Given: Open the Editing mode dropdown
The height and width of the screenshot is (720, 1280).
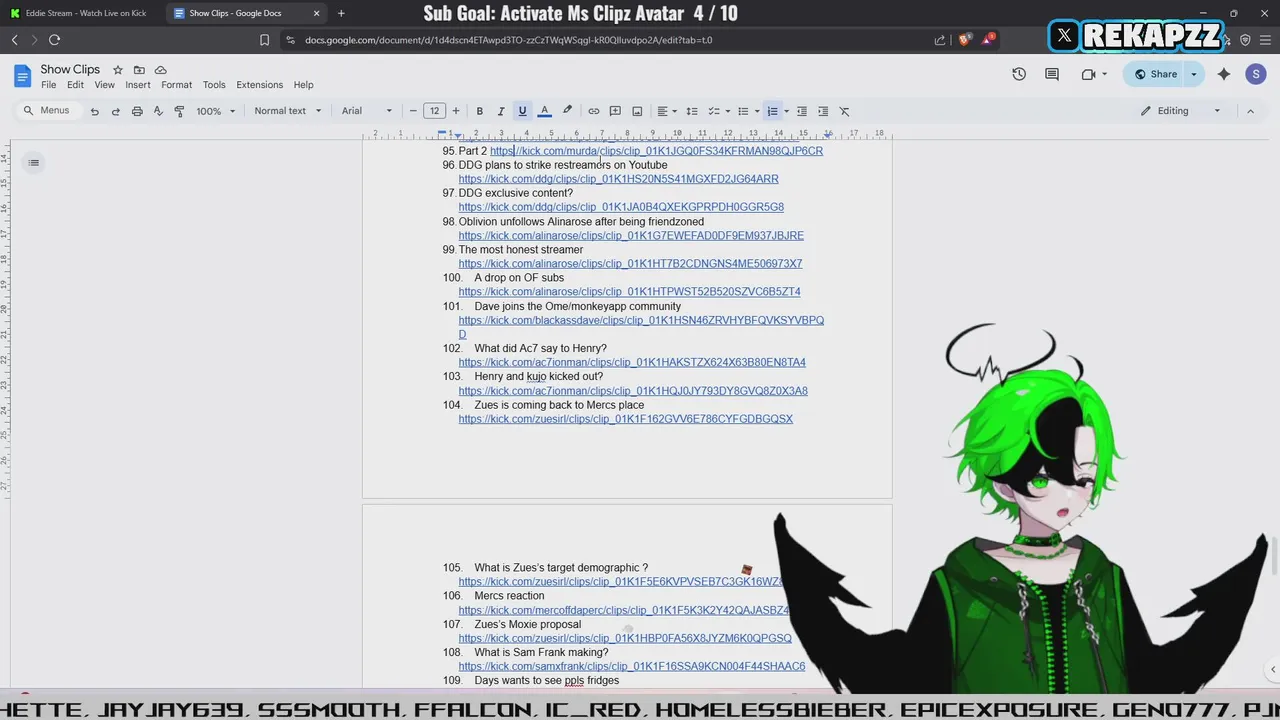Looking at the screenshot, I should coord(1181,111).
